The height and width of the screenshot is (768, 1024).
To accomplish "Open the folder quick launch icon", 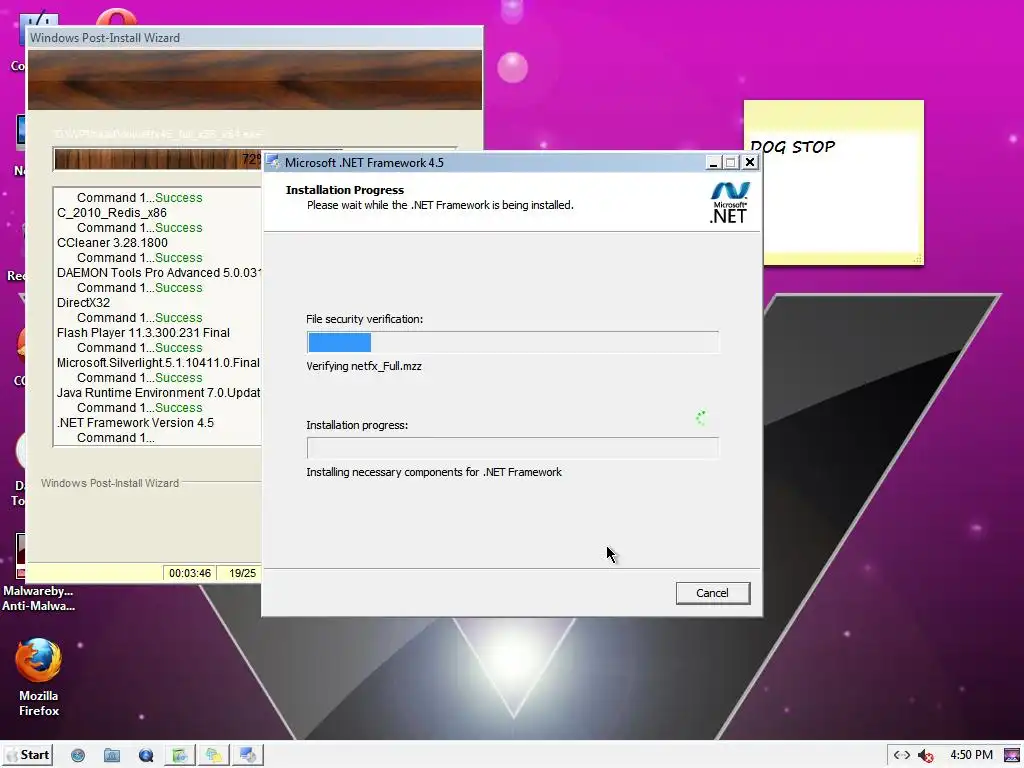I will [112, 755].
